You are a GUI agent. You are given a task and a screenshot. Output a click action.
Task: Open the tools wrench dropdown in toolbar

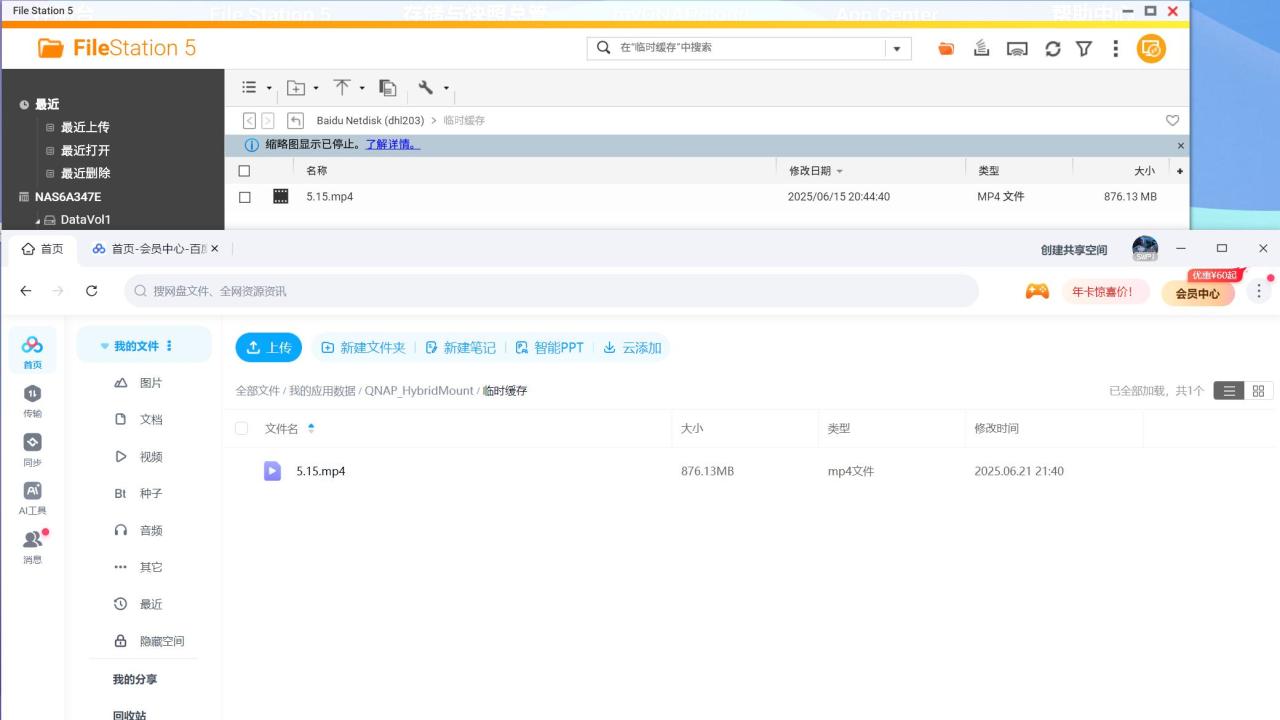[433, 88]
